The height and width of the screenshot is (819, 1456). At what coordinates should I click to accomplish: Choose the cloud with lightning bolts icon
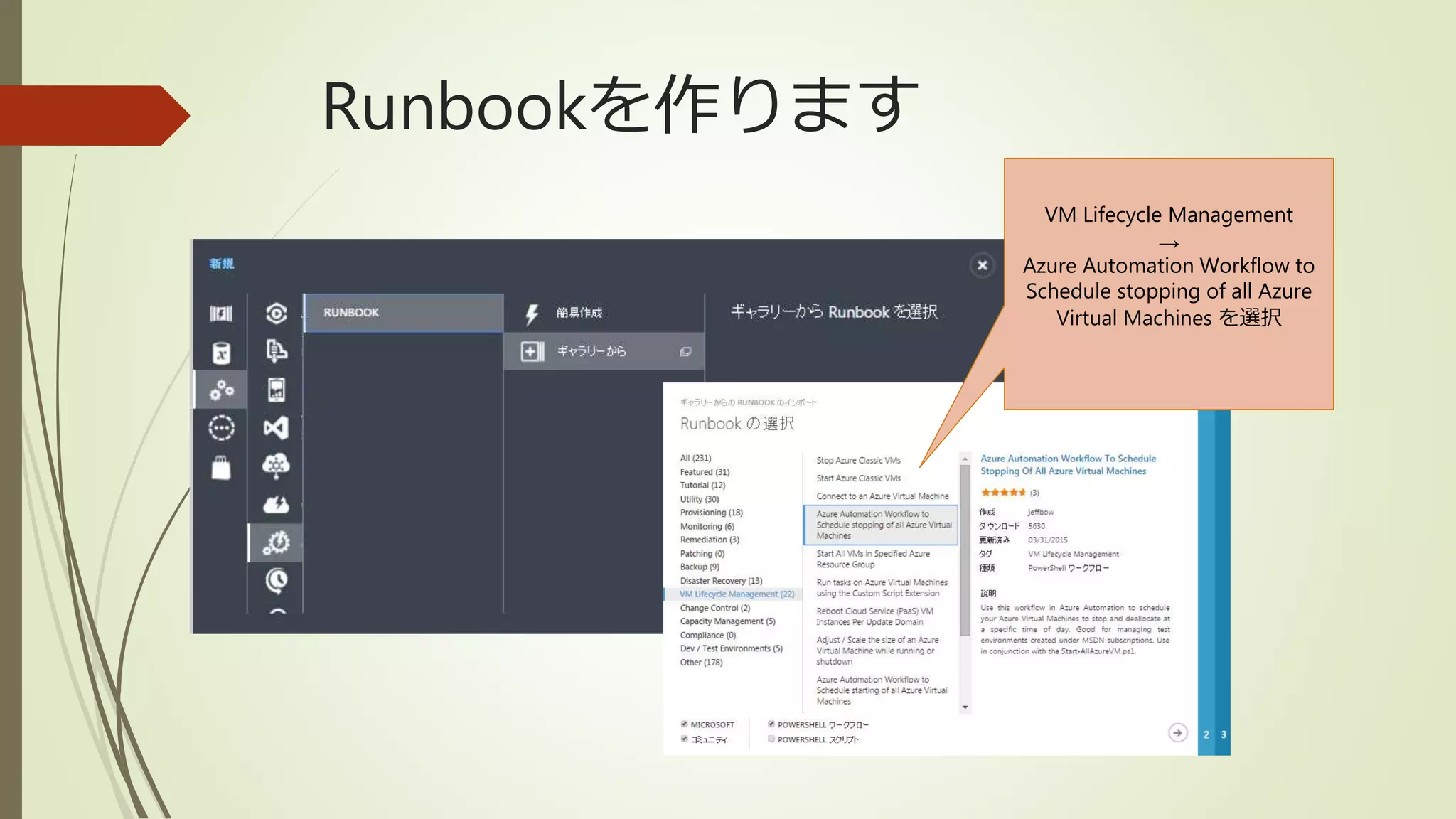[277, 505]
